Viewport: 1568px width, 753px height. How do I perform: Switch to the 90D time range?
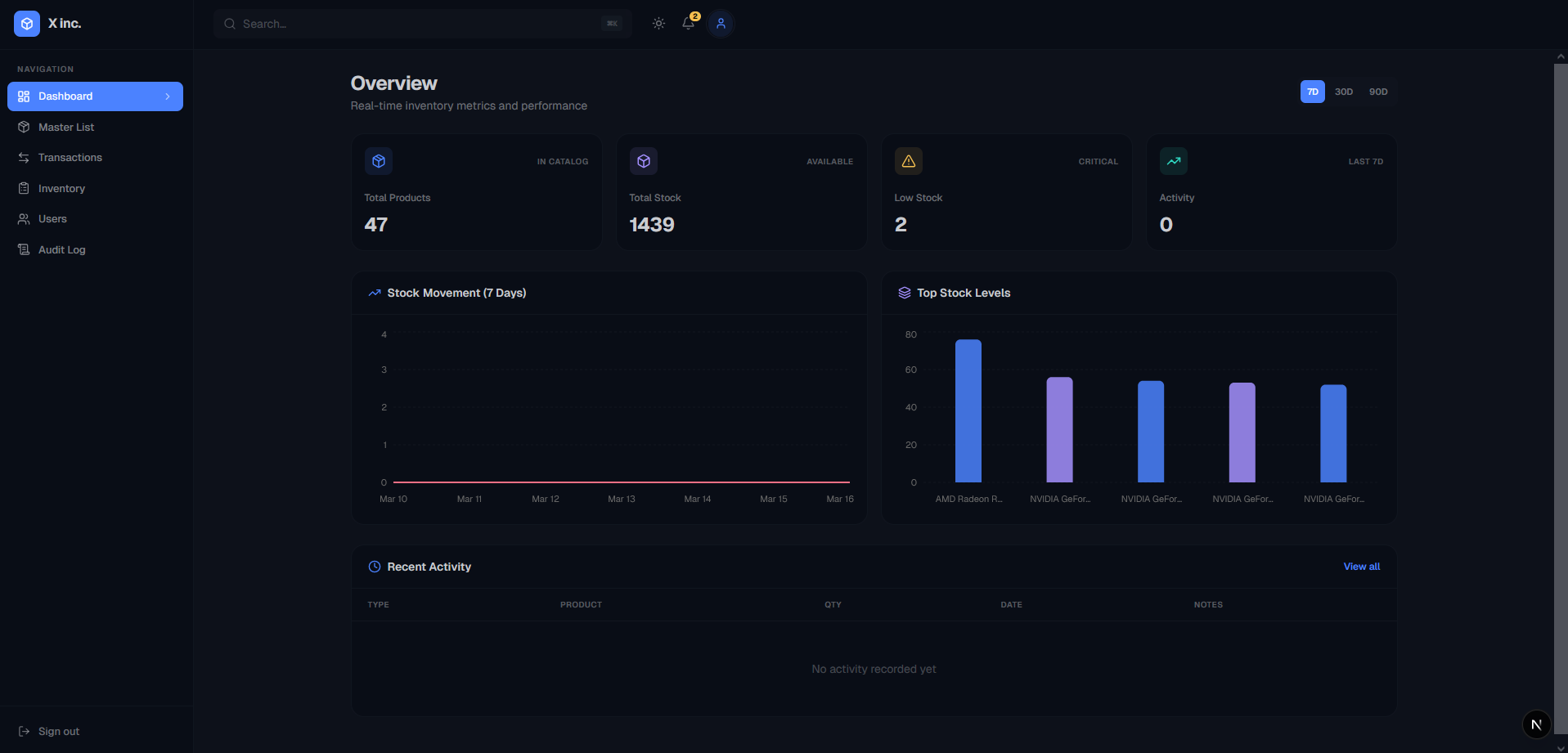(1378, 92)
